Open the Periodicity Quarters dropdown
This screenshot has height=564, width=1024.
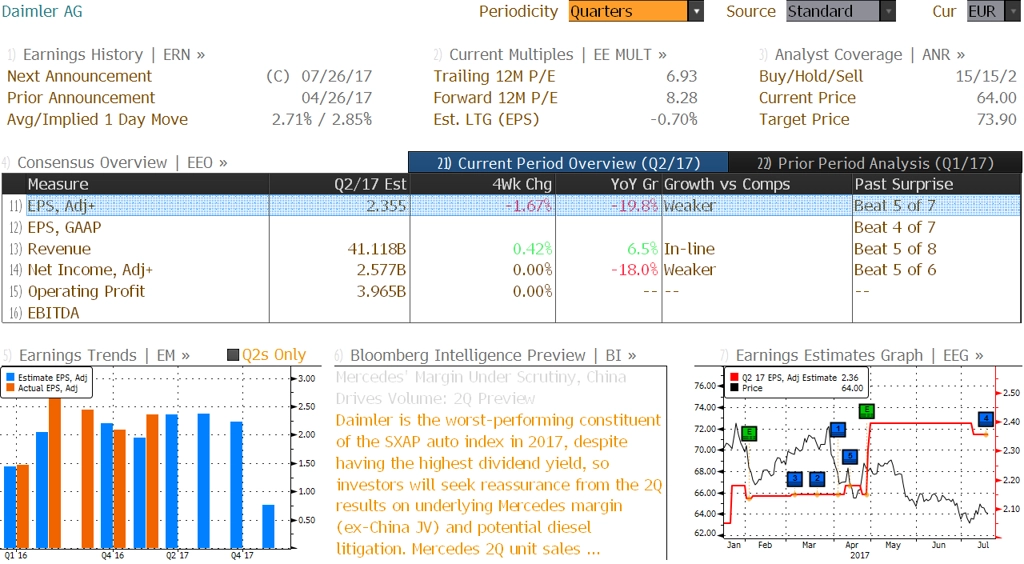(635, 11)
